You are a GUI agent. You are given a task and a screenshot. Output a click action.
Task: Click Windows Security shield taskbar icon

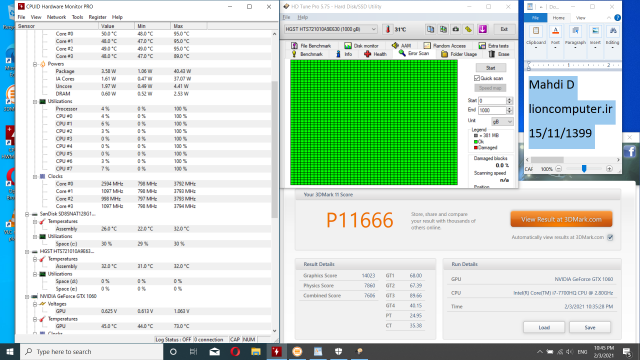(338, 351)
